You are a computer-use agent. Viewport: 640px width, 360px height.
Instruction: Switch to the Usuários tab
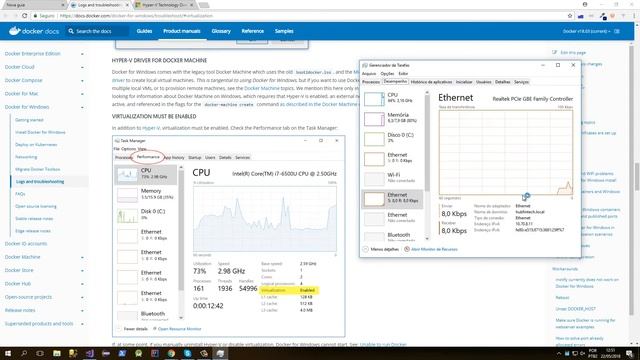[484, 82]
